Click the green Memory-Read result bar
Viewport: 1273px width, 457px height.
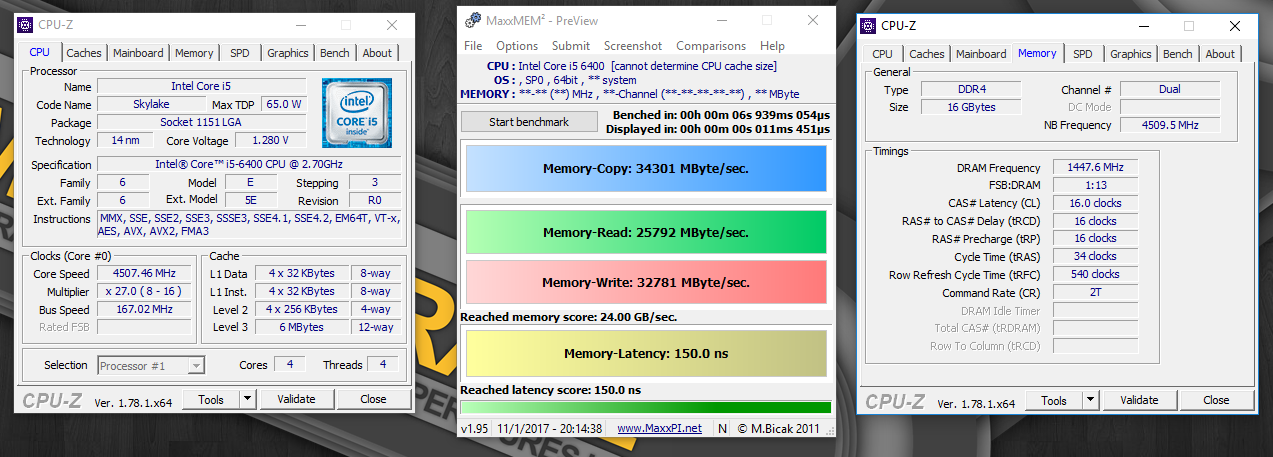pyautogui.click(x=646, y=232)
